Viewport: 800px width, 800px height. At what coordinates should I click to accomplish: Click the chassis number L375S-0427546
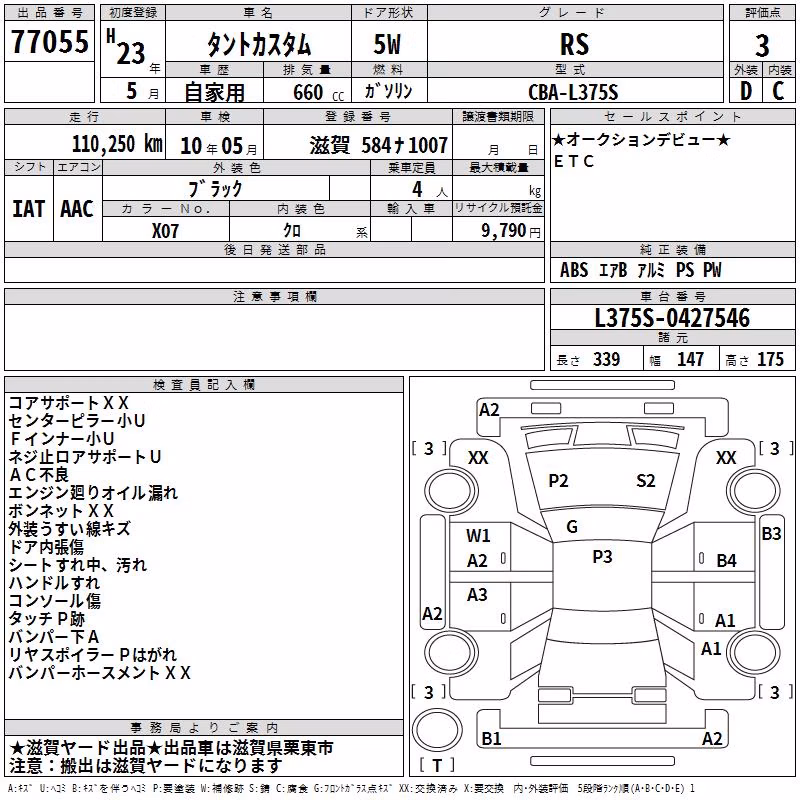click(x=672, y=318)
